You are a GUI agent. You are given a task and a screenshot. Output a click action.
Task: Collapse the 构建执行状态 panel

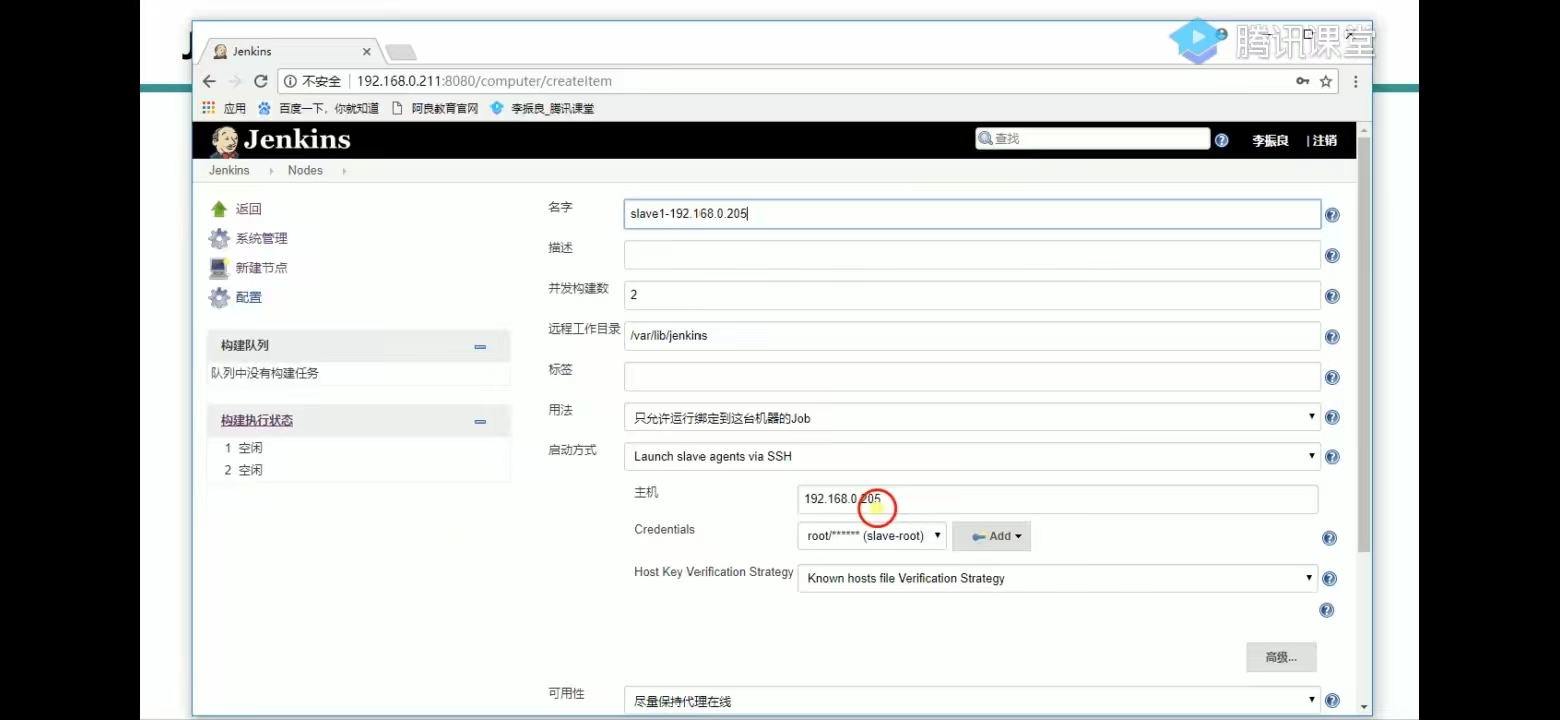480,421
